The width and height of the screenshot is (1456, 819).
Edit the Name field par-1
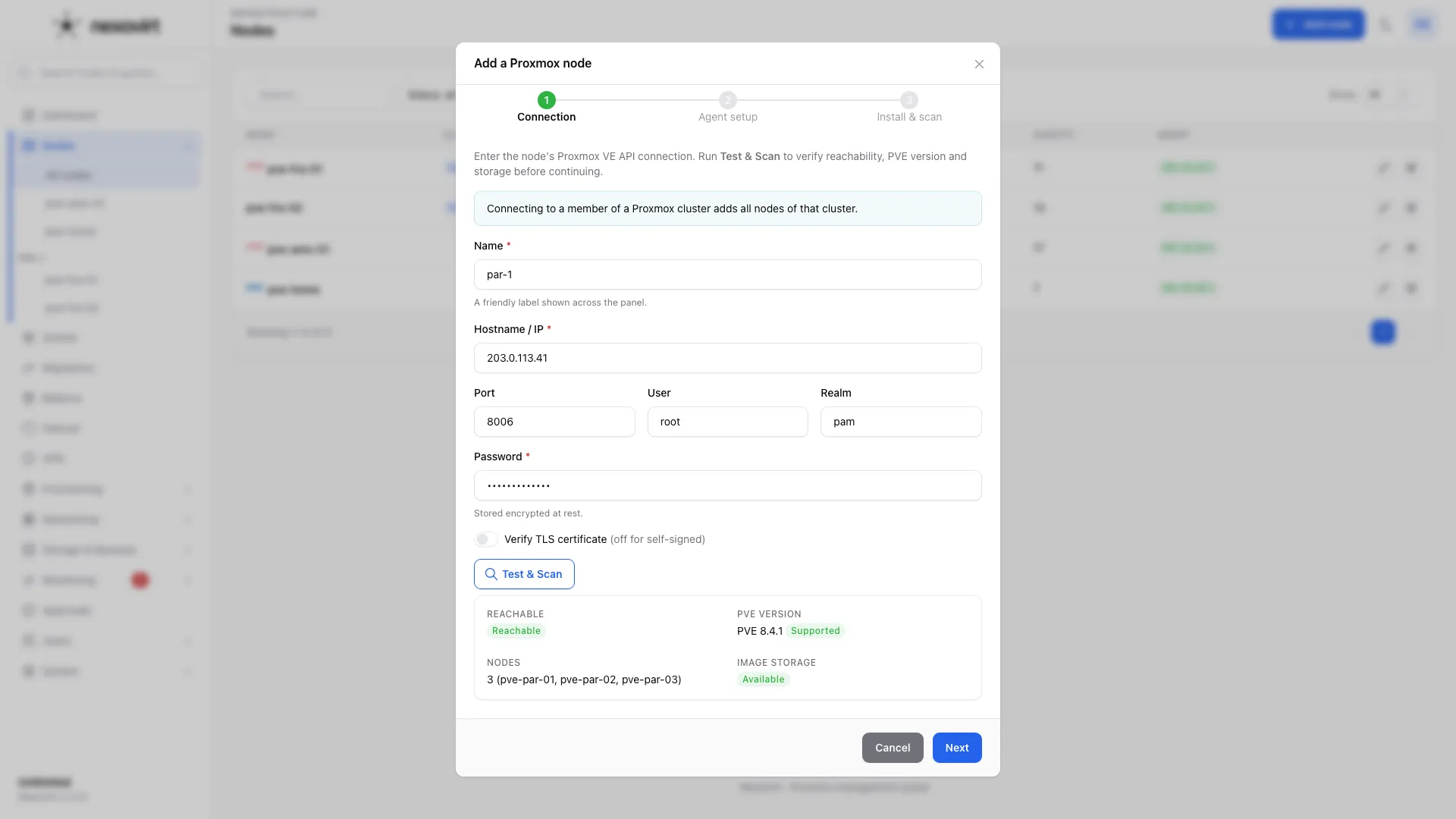tap(728, 275)
